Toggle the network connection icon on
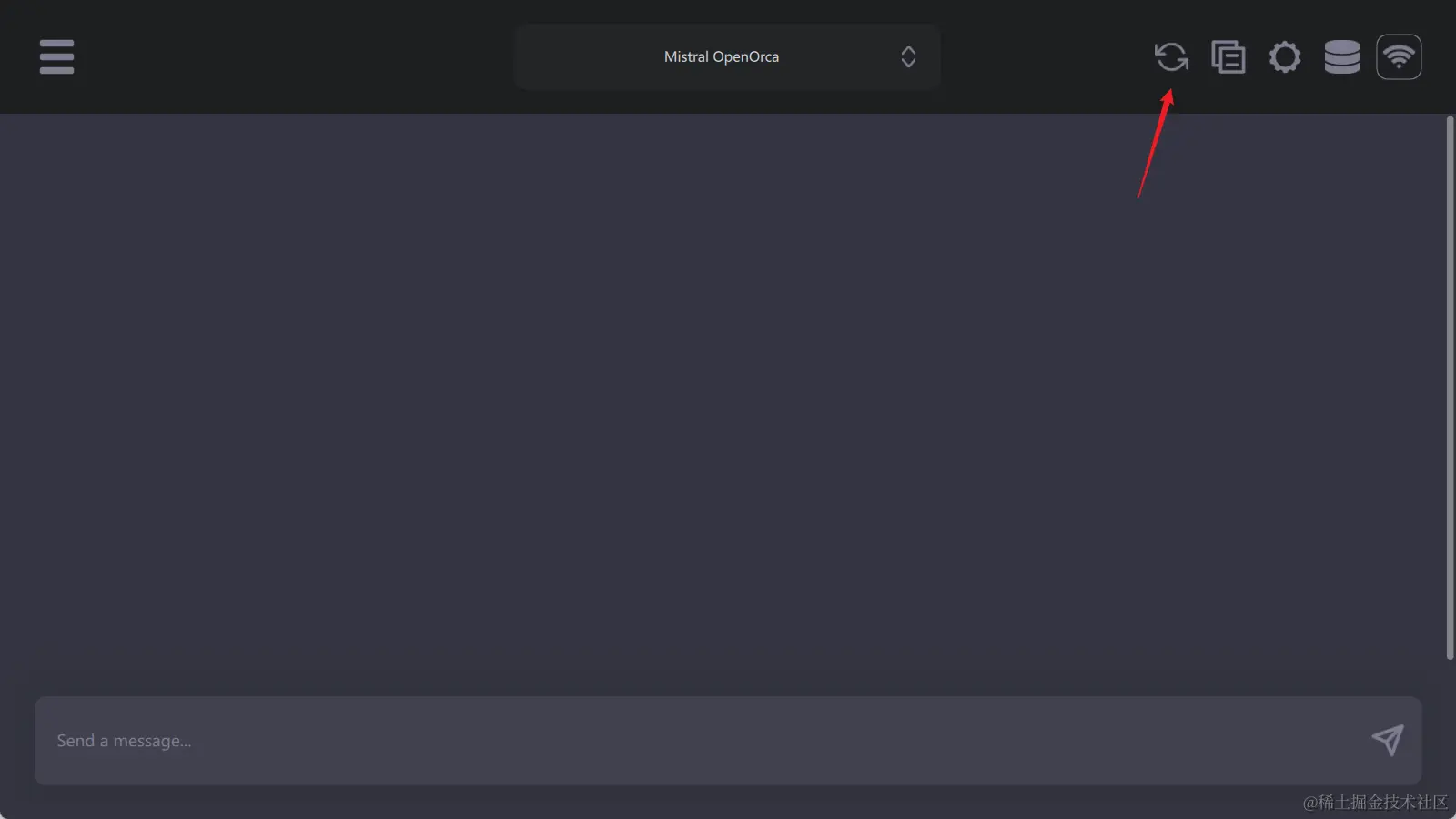Screen dimensions: 1456x819 [x=1399, y=56]
